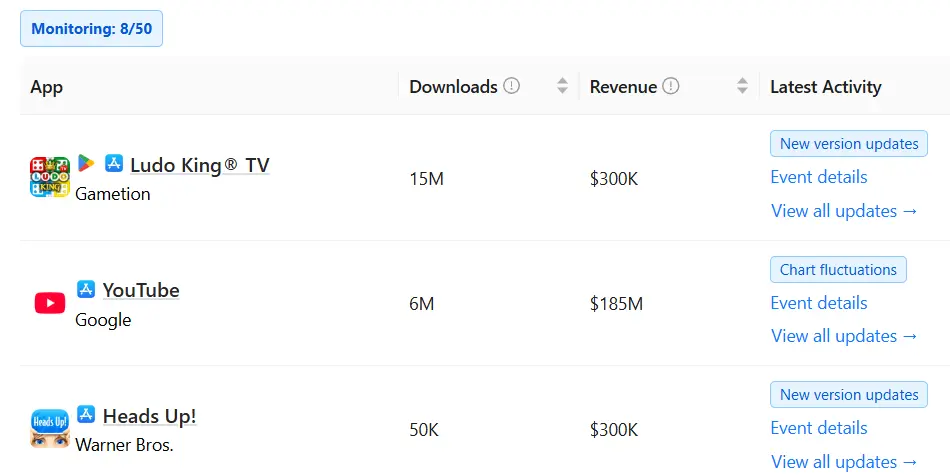
Task: Click the Chart fluctuations tag for YouTube
Action: (x=838, y=270)
